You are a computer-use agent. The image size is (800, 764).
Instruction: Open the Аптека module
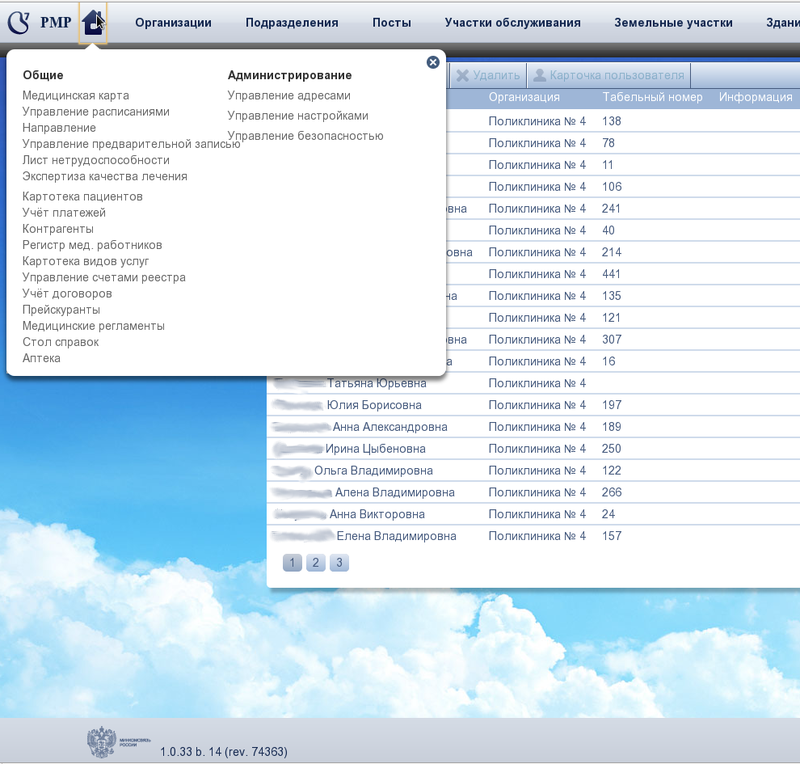[41, 358]
